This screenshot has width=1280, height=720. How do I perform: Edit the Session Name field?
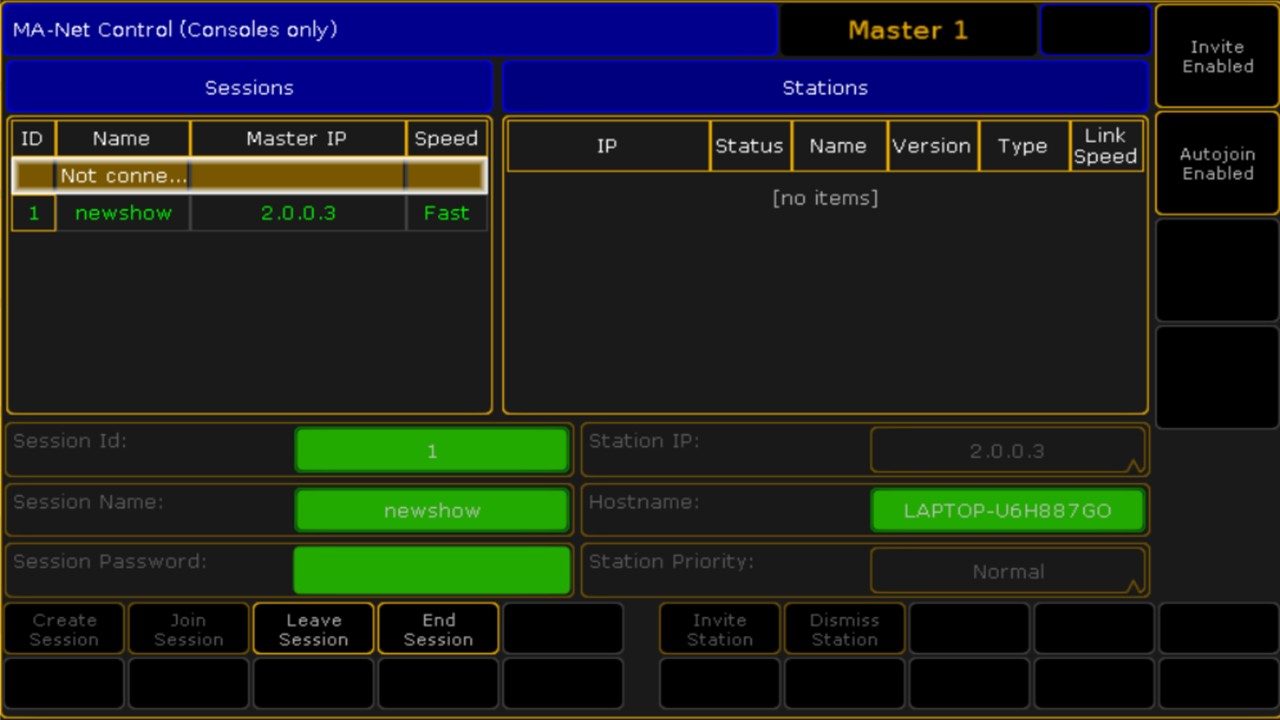pos(432,511)
